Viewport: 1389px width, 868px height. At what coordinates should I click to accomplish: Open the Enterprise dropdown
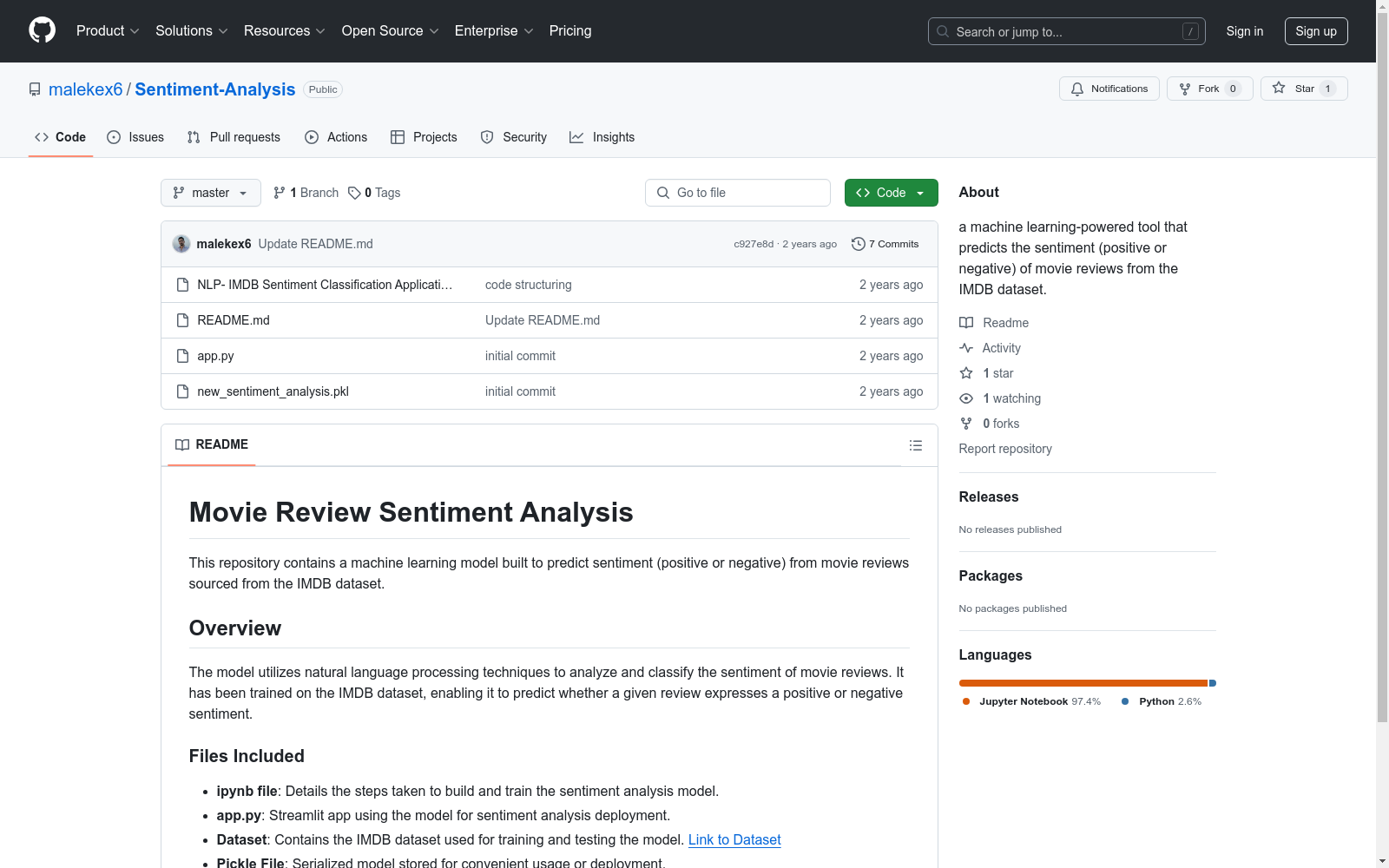pyautogui.click(x=494, y=31)
